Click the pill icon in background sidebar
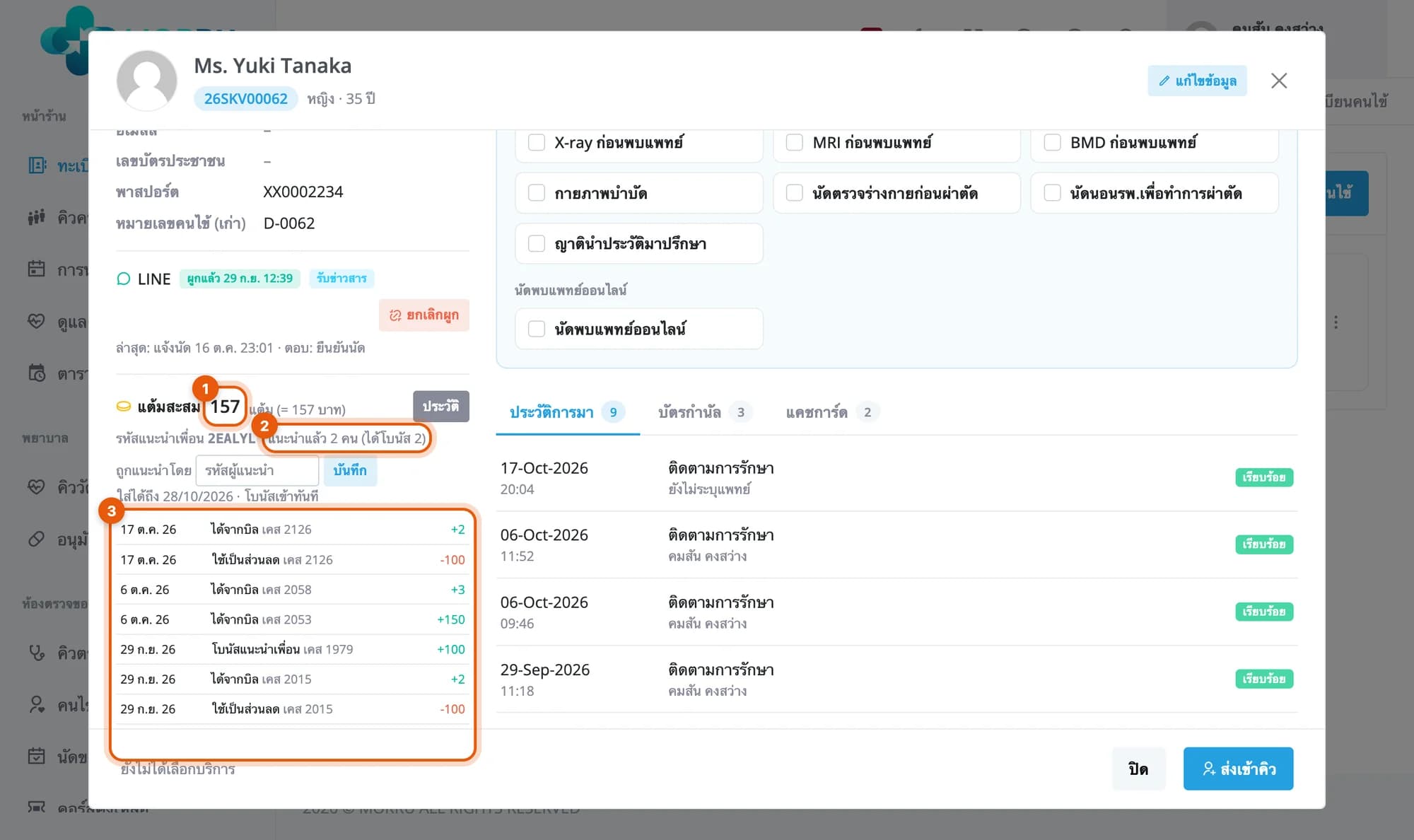1414x840 pixels. (37, 539)
